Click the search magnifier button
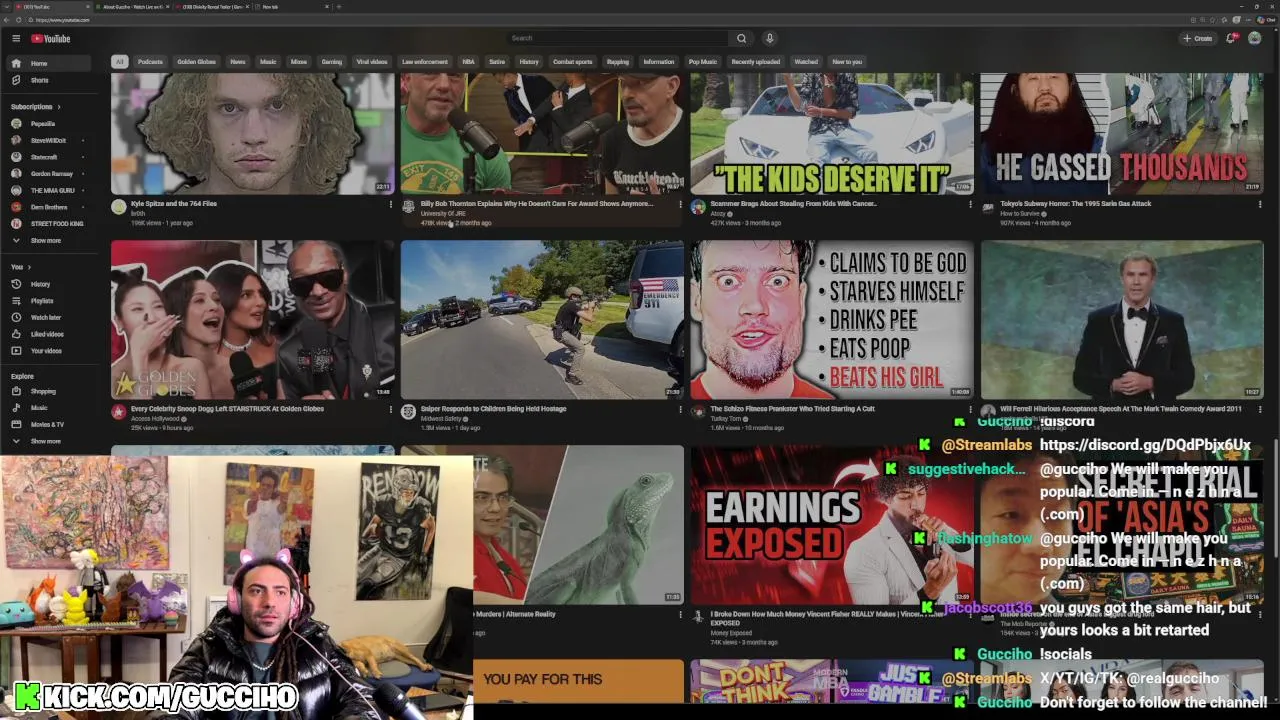Viewport: 1280px width, 720px height. click(x=741, y=38)
